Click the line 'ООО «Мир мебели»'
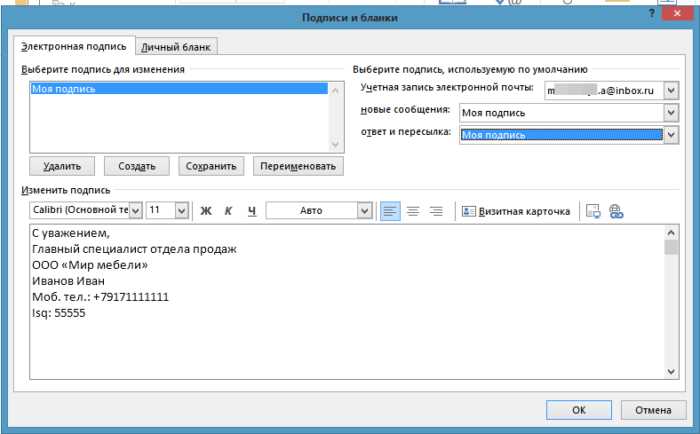Viewport: 700px width, 434px height. (x=90, y=265)
